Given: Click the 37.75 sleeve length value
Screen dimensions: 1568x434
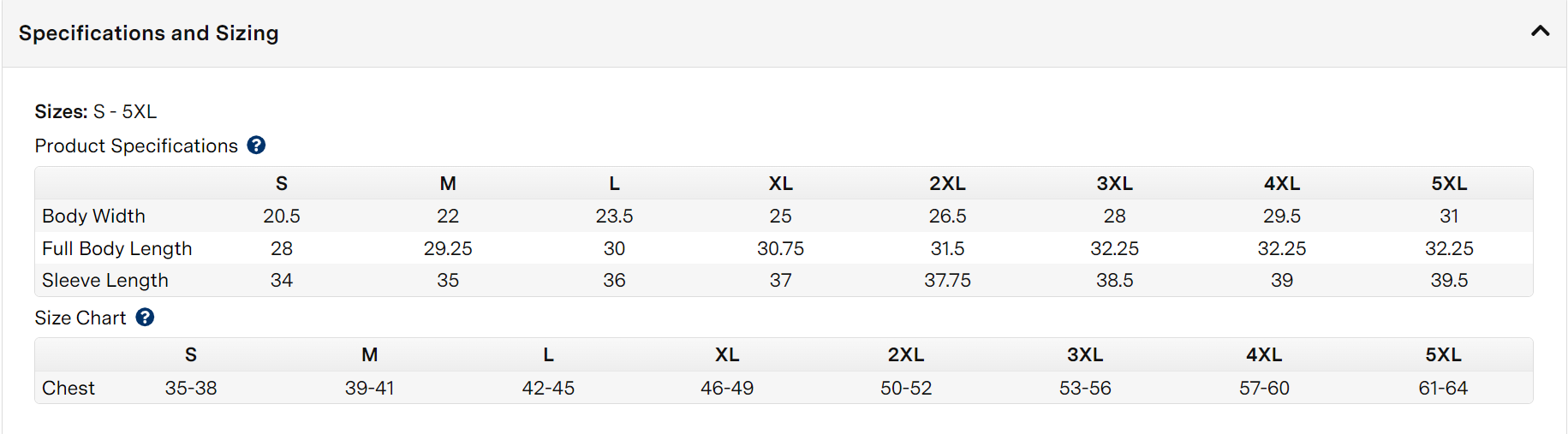Looking at the screenshot, I should pyautogui.click(x=947, y=280).
